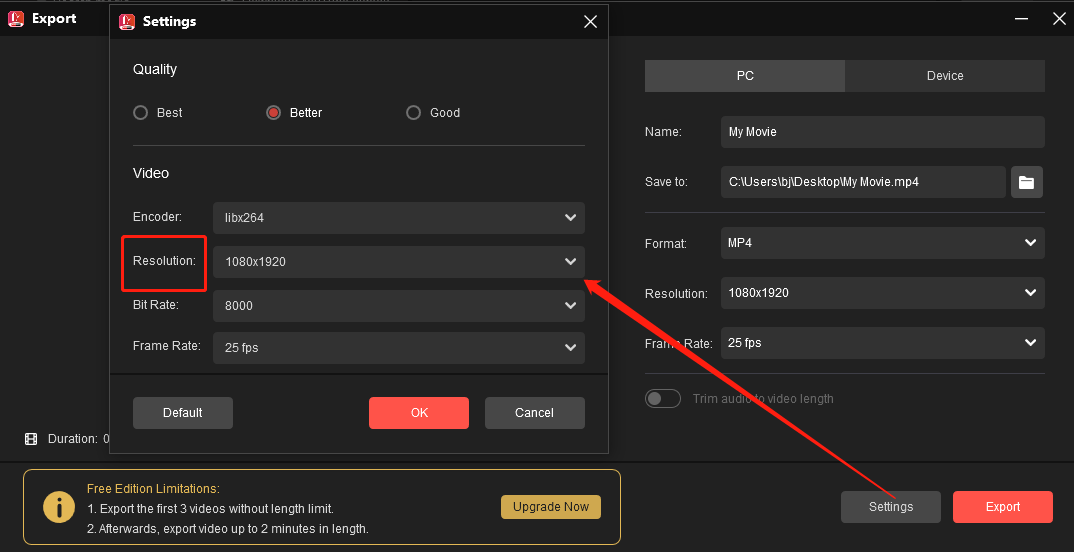Click the Format: label in Export window

666,244
